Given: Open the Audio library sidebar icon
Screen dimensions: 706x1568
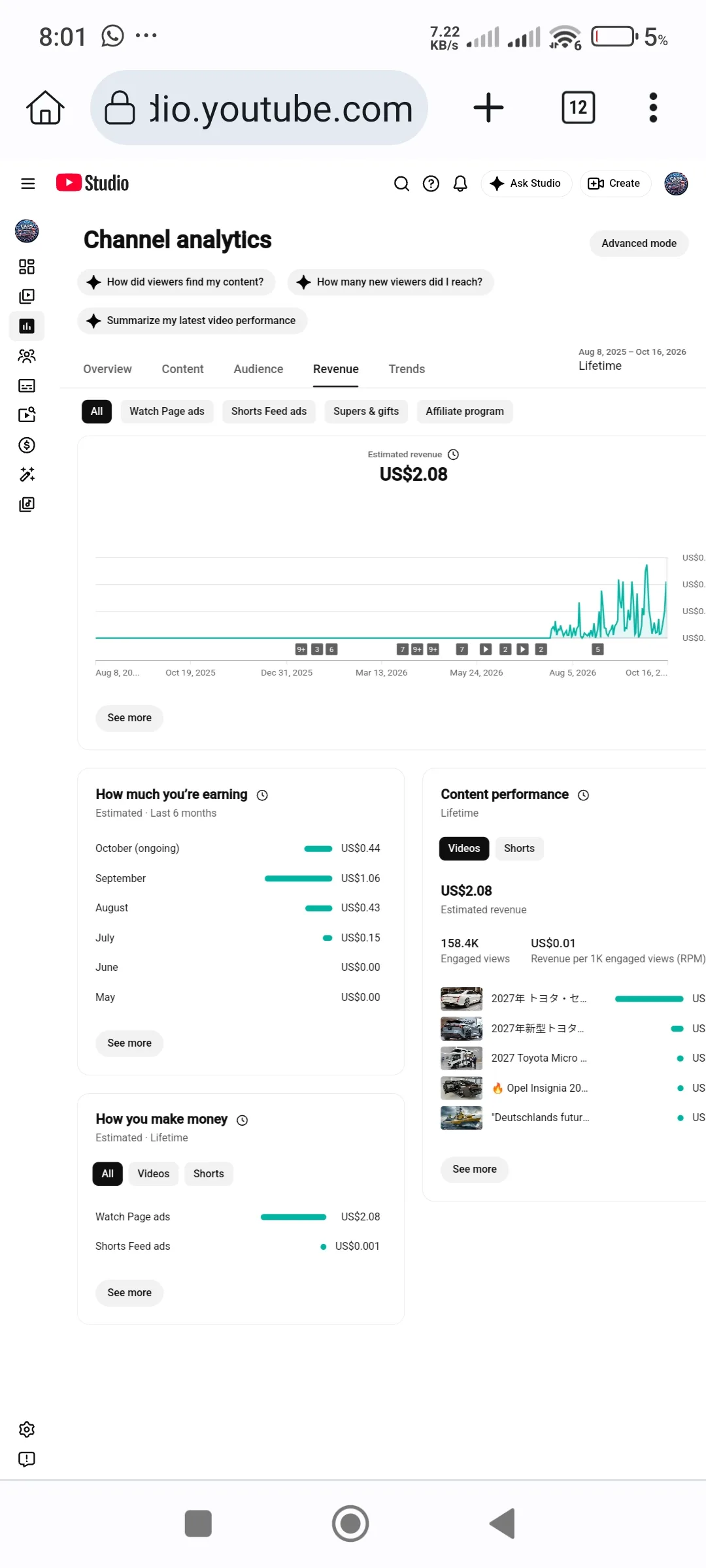Looking at the screenshot, I should [x=27, y=504].
